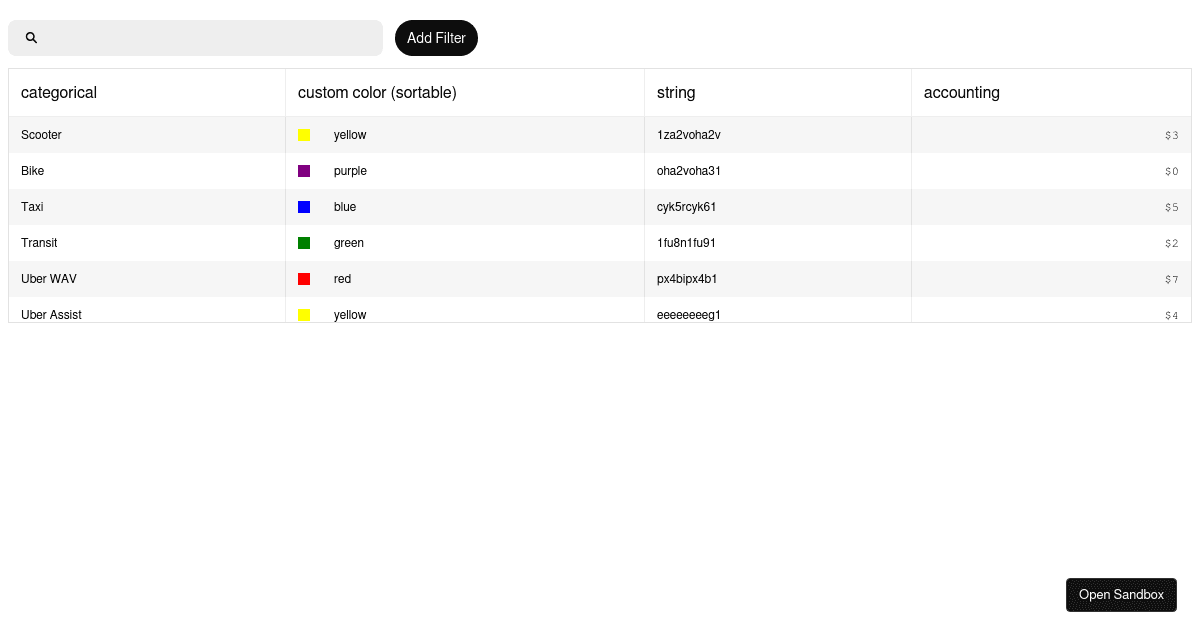Image resolution: width=1200 pixels, height=630 pixels.
Task: Select the Taxi category cell
Action: tap(32, 207)
